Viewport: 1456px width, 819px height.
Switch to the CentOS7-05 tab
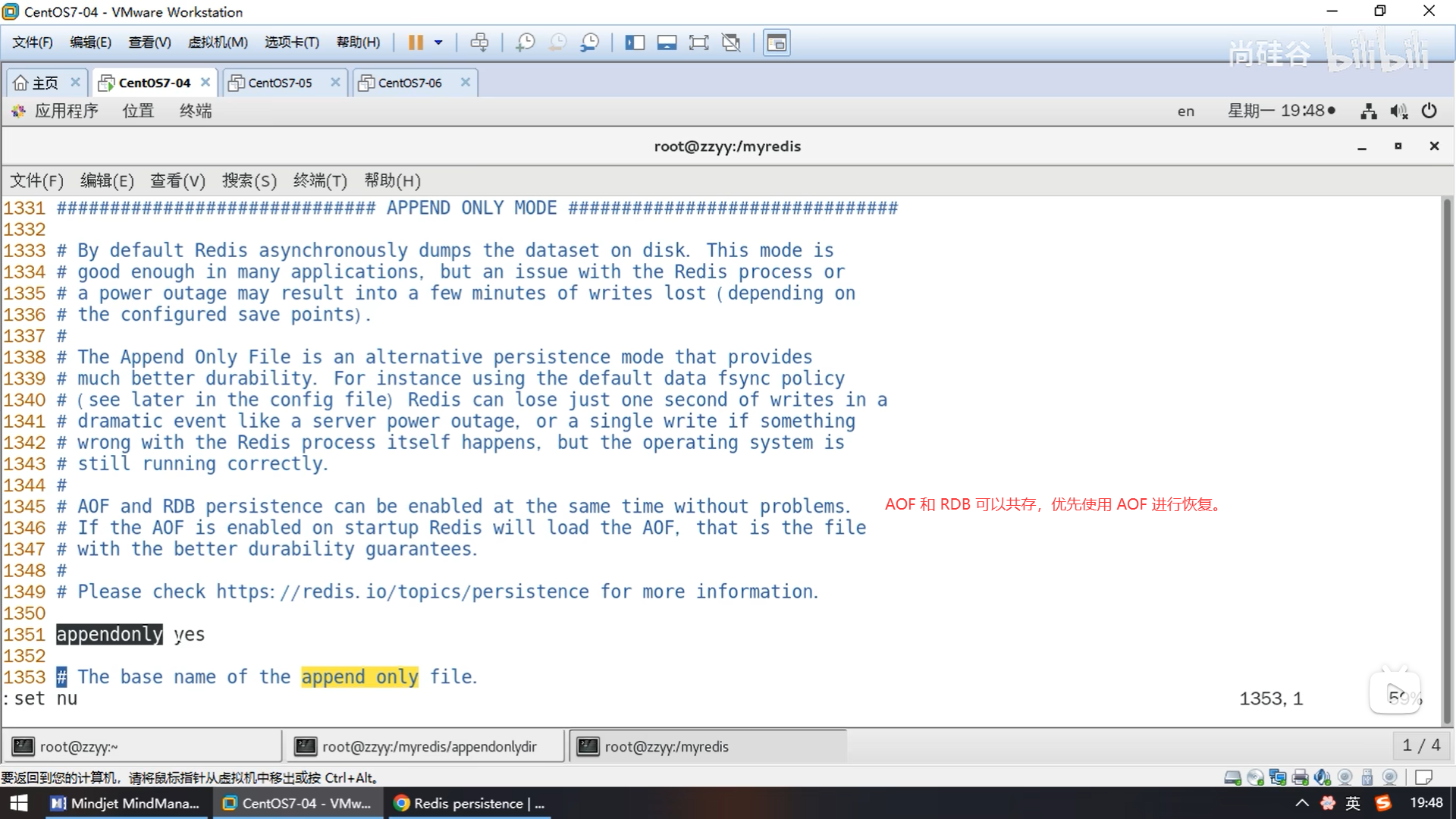point(279,83)
